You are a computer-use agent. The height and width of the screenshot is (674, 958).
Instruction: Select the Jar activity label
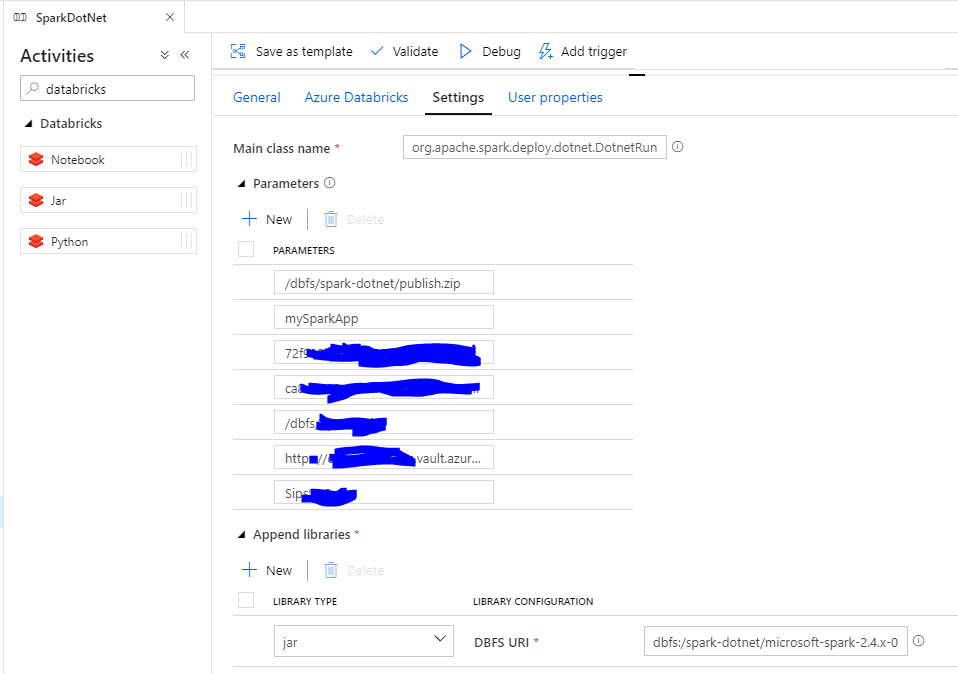[x=58, y=200]
